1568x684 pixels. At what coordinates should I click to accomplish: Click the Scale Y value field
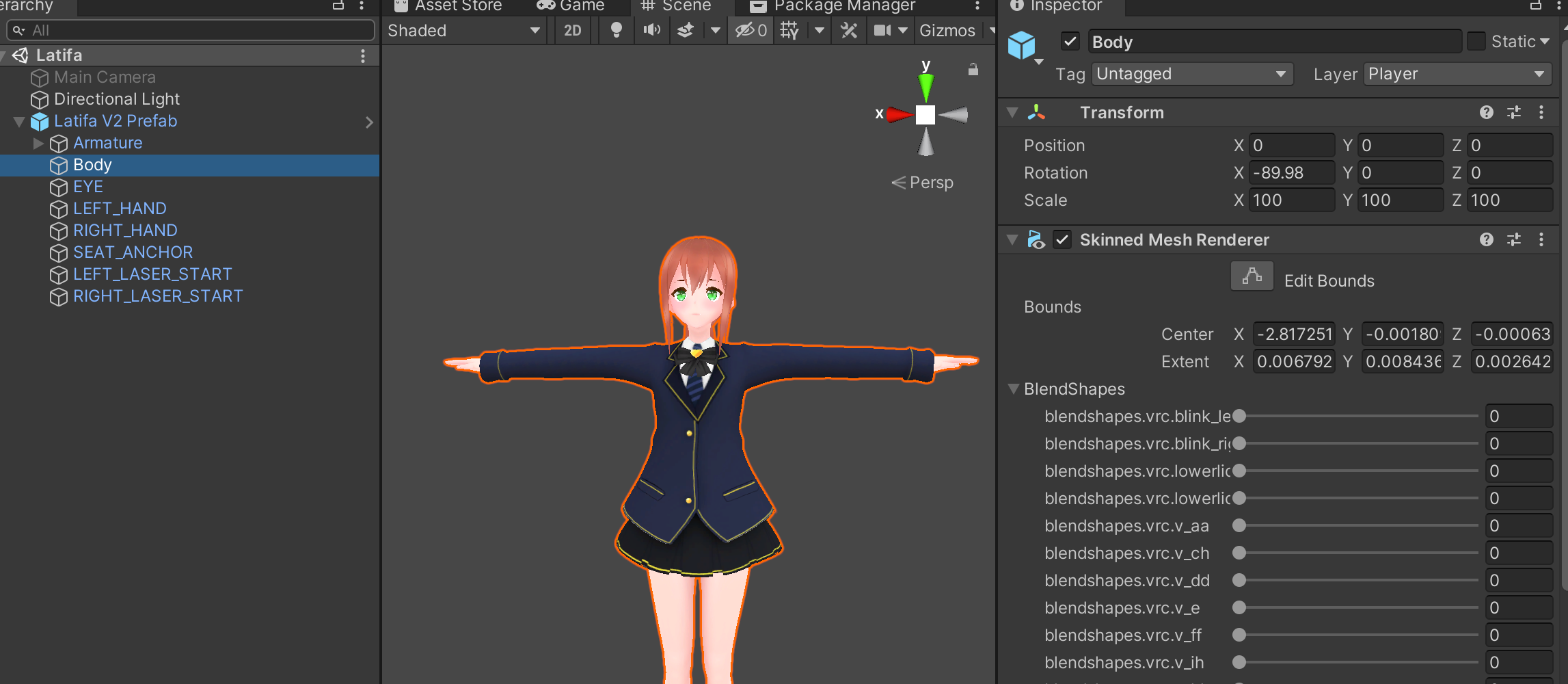pyautogui.click(x=1401, y=200)
